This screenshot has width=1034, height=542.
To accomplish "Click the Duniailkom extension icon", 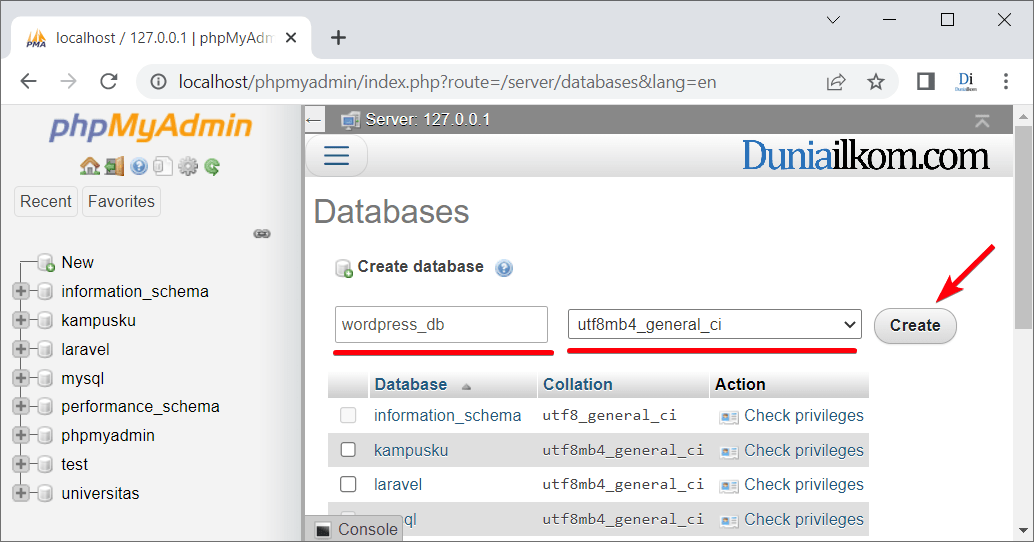I will click(x=966, y=82).
